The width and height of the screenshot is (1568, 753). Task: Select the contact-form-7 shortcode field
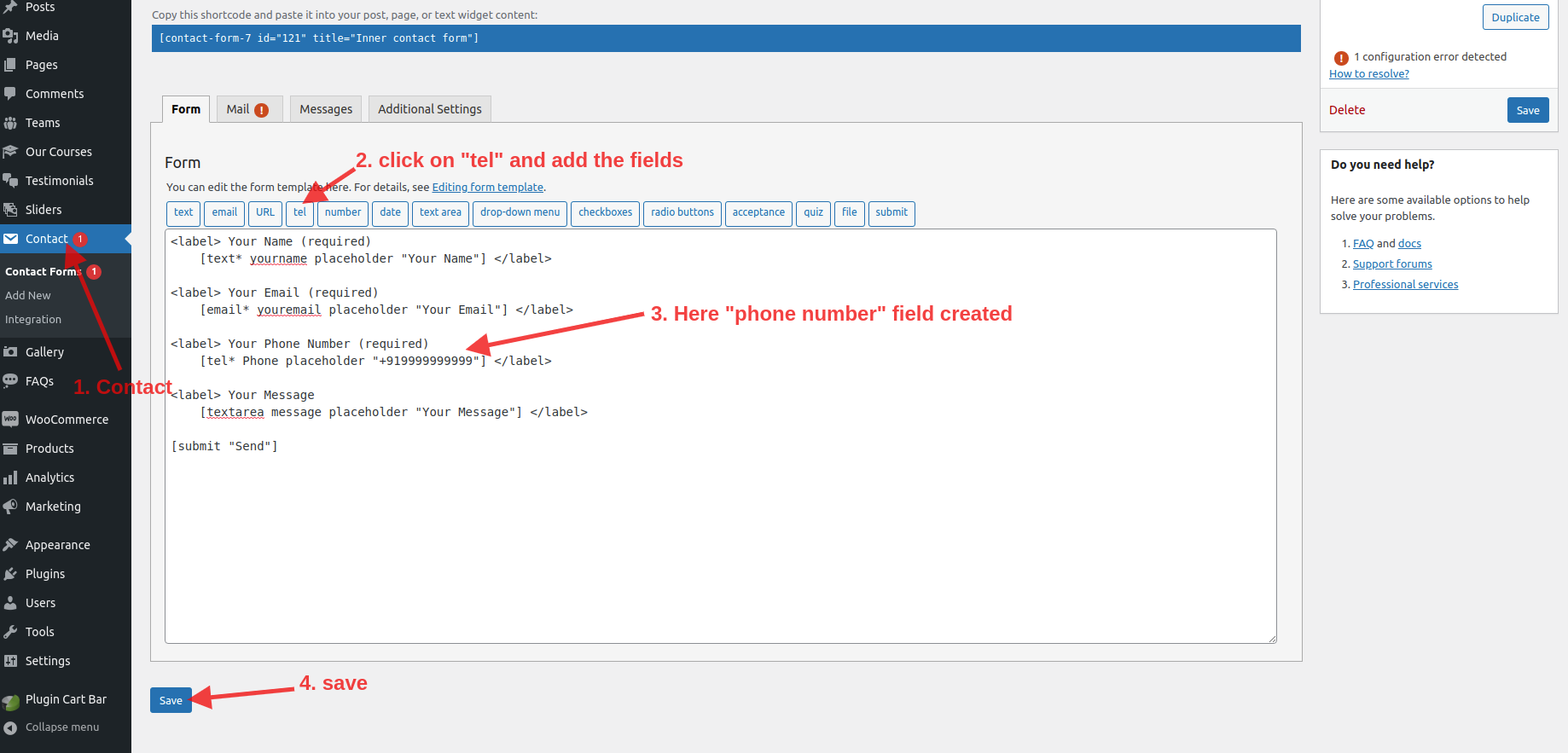pos(726,38)
